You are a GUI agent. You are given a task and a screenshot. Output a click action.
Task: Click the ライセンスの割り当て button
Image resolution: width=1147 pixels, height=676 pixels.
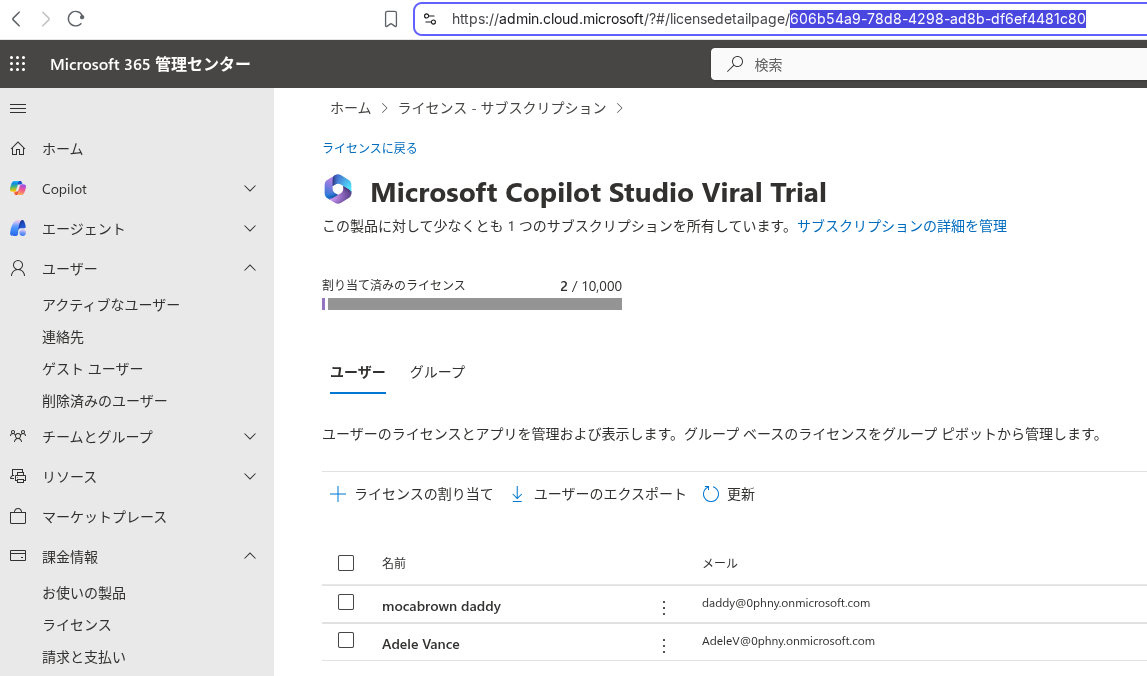coord(412,495)
